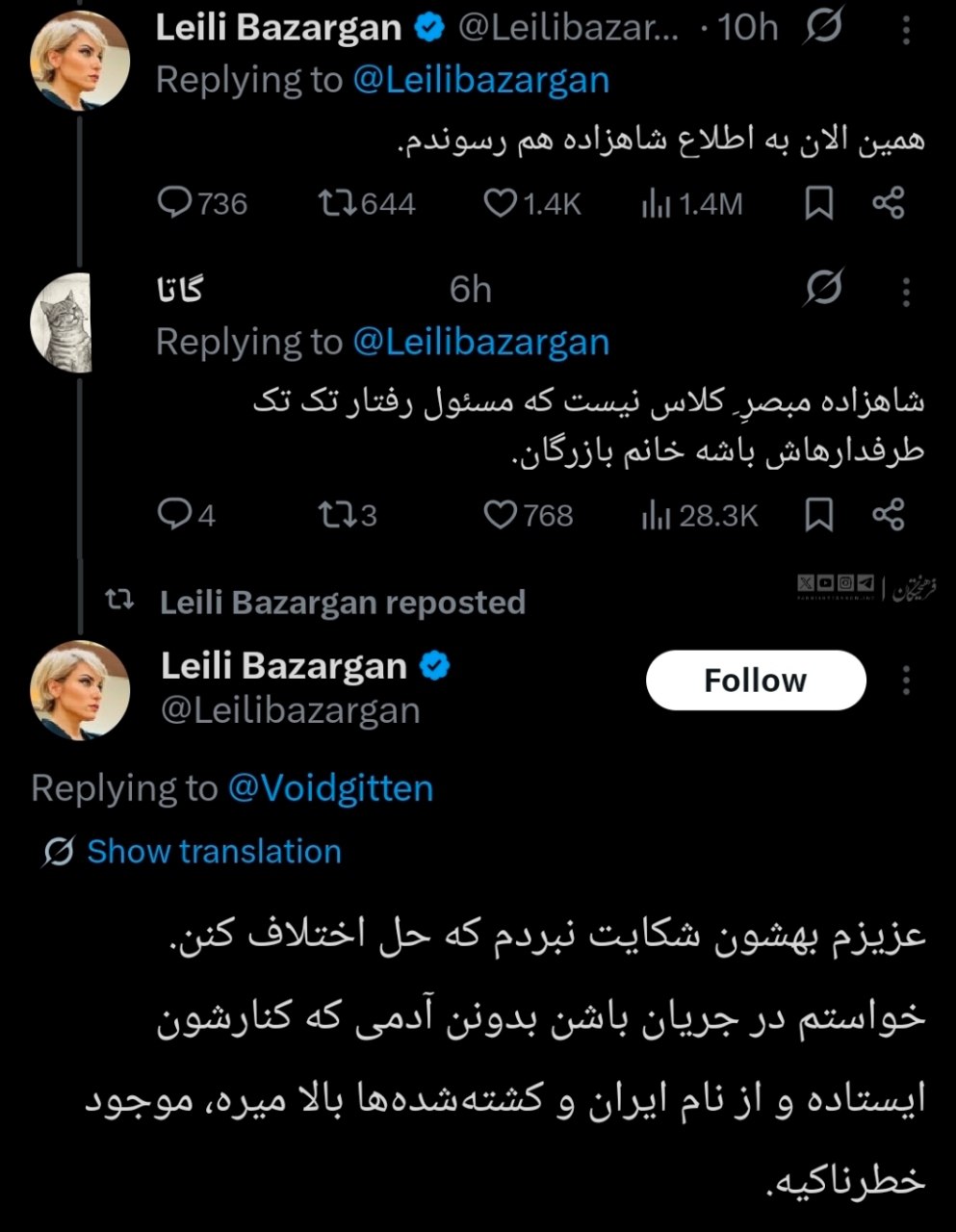The height and width of the screenshot is (1232, 956).
Task: Repost the tweet with 3 reposts
Action: (x=337, y=515)
